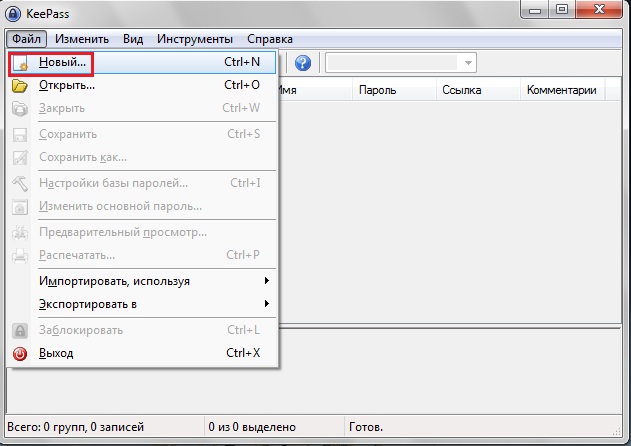Screen dimensions: 631x446
Task: Click the New database icon in File menu
Action: [20, 63]
